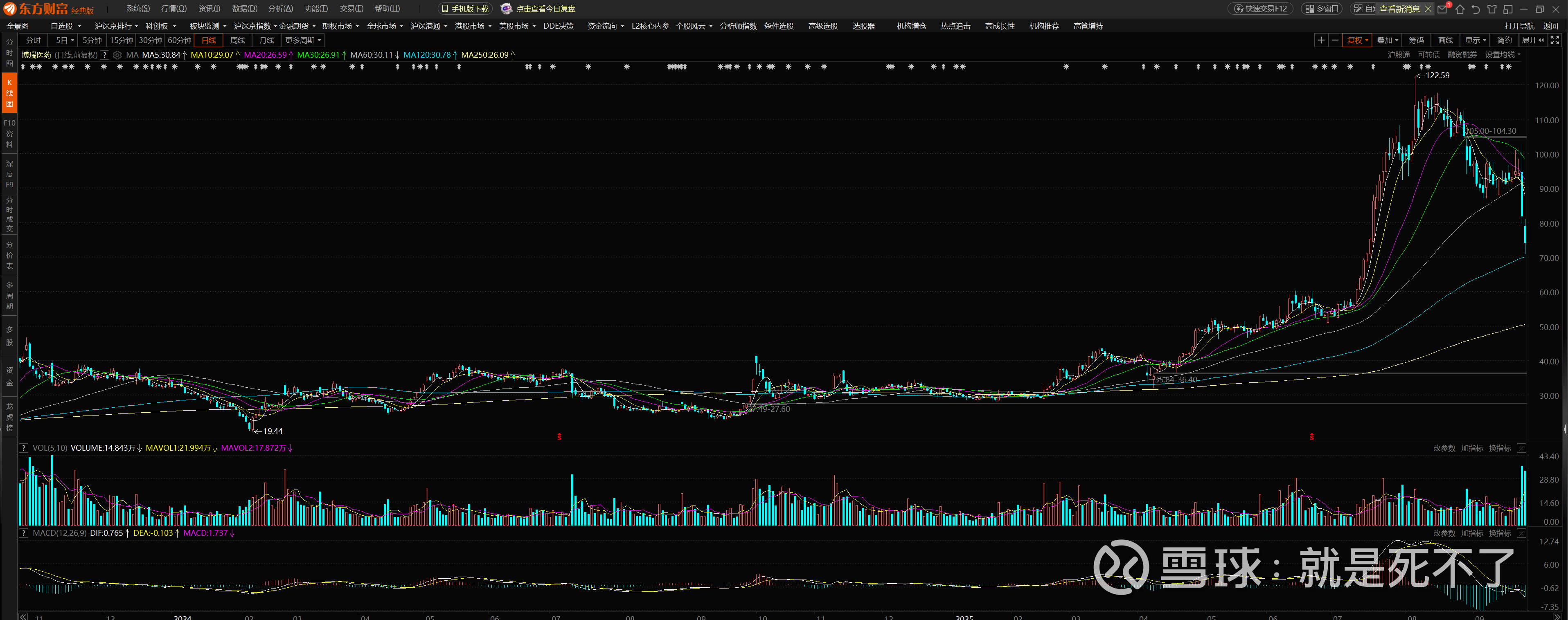
Task: Expand the 更多周期 period dropdown
Action: pyautogui.click(x=302, y=40)
